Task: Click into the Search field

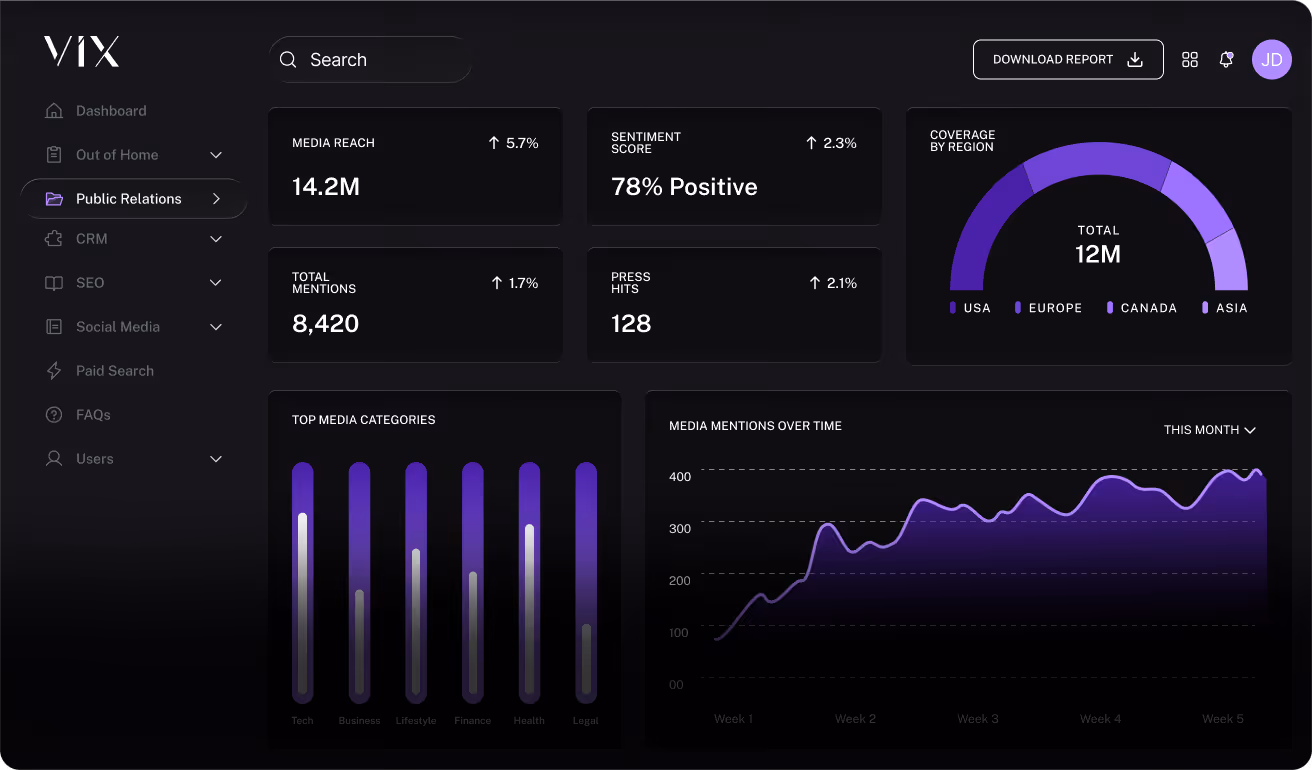Action: [x=370, y=60]
